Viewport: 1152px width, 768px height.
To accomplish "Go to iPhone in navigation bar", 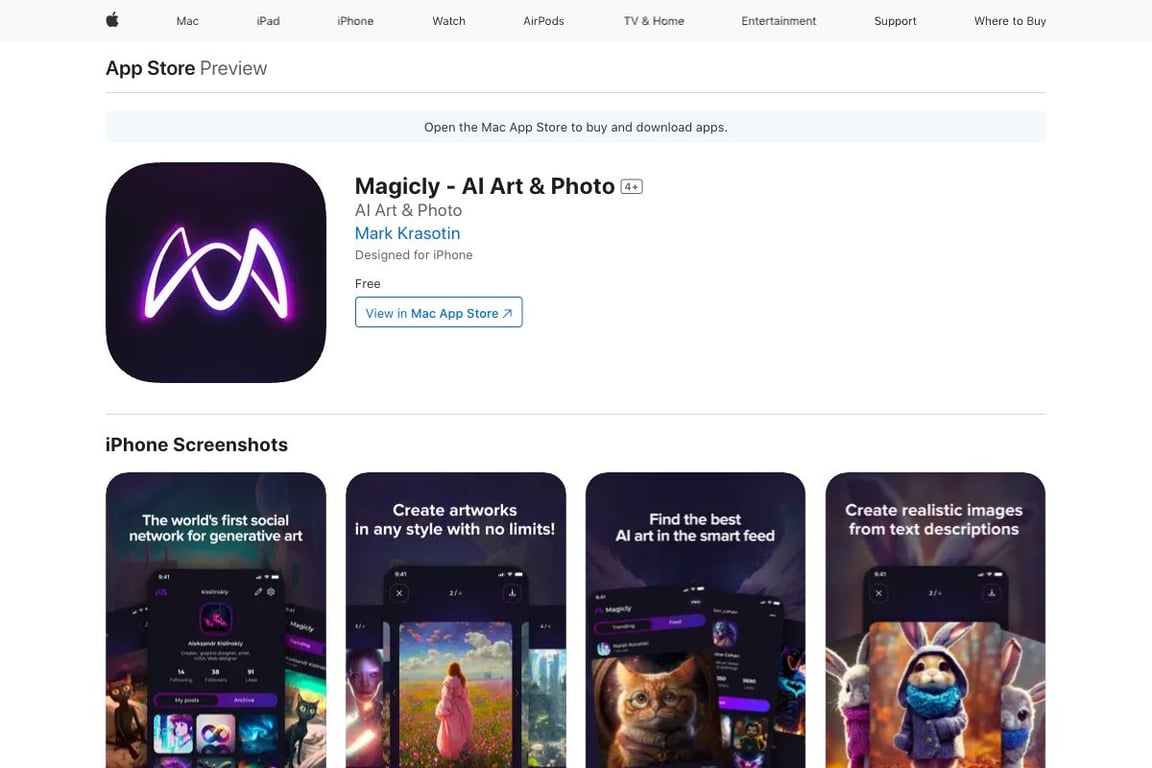I will point(356,21).
